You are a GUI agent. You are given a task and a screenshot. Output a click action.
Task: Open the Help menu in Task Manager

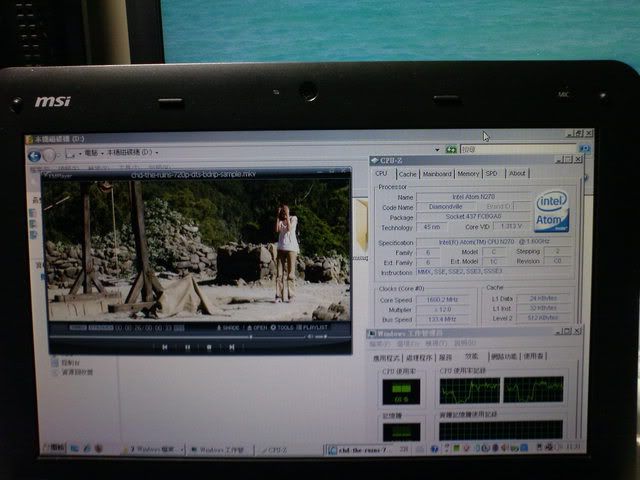[464, 343]
